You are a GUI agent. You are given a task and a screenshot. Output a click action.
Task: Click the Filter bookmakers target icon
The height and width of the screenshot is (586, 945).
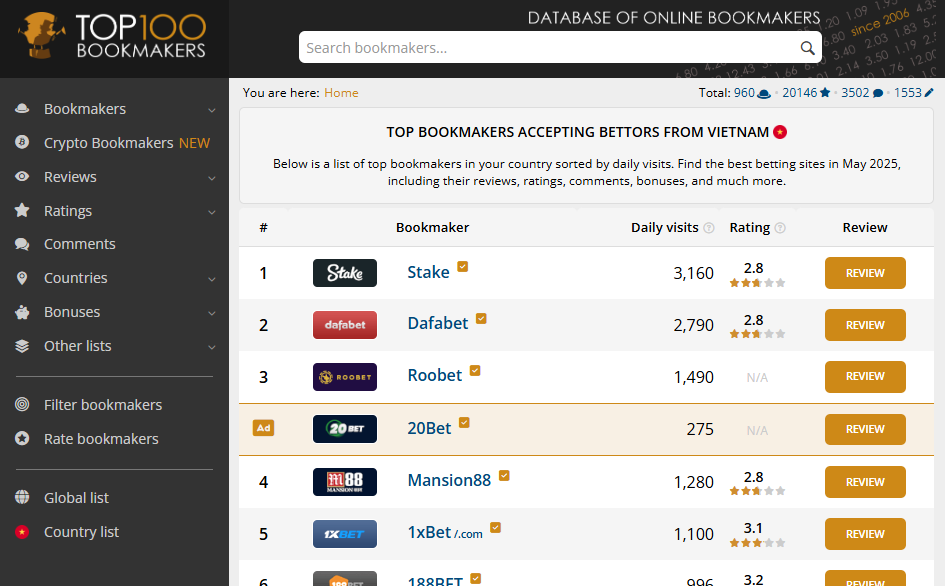click(x=22, y=405)
